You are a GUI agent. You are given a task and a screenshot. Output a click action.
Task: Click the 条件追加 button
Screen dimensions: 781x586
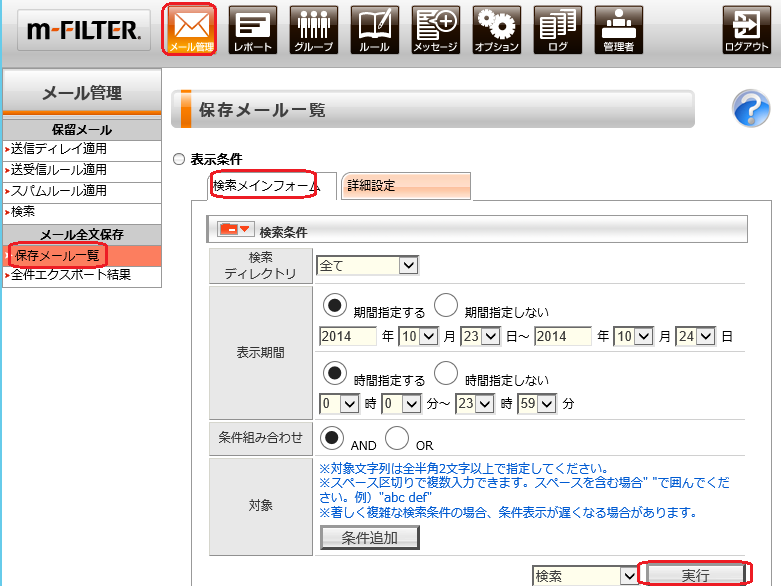coord(369,538)
